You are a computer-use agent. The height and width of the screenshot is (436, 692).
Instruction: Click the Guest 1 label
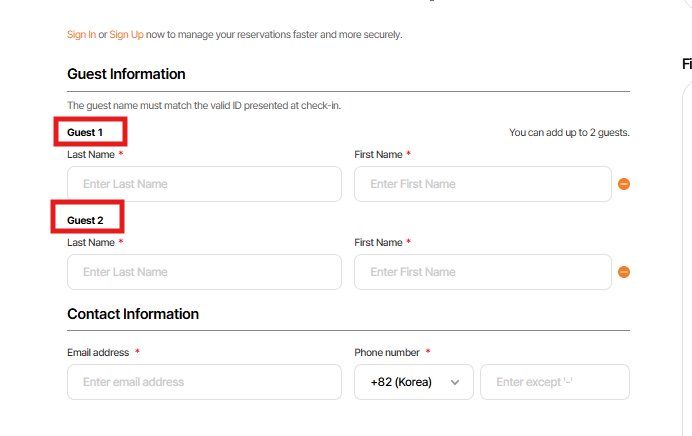[x=85, y=132]
